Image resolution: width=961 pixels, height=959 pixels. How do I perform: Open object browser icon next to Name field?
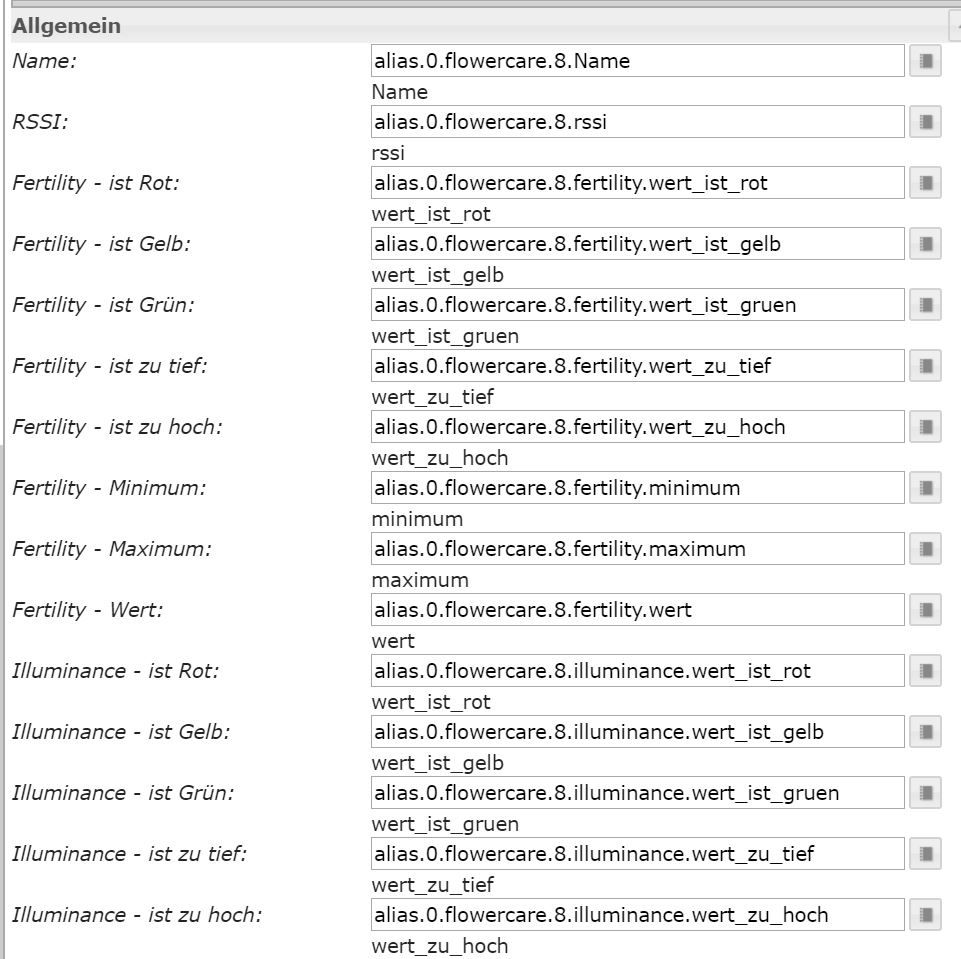(925, 61)
